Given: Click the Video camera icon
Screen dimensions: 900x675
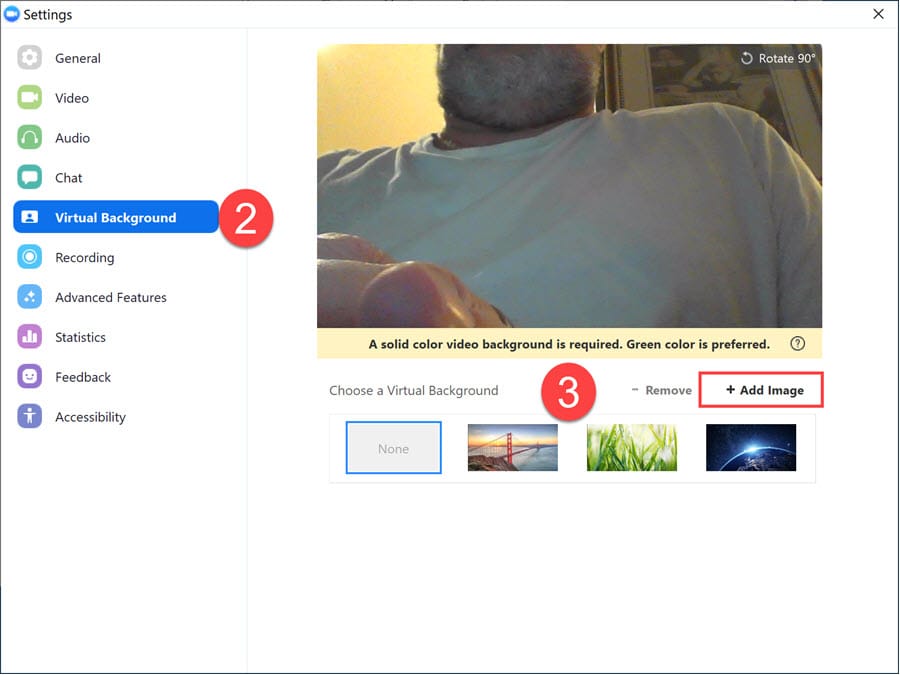Looking at the screenshot, I should pos(30,98).
